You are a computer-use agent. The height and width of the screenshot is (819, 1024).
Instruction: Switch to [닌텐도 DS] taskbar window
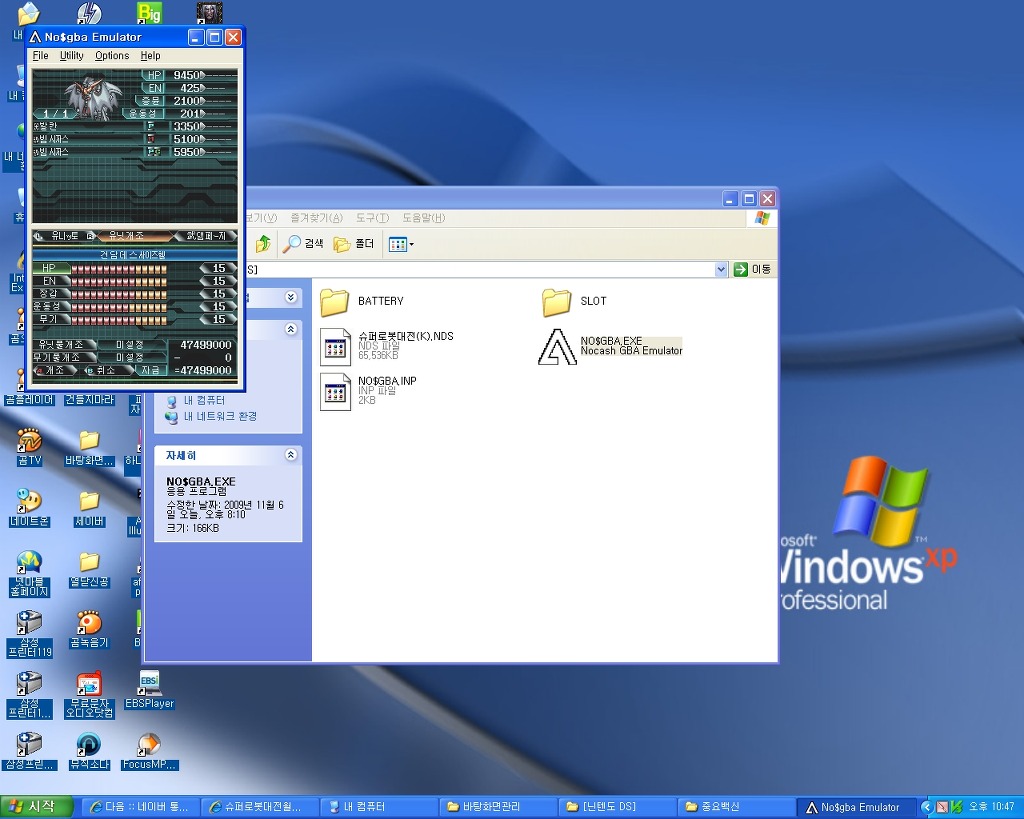click(616, 807)
